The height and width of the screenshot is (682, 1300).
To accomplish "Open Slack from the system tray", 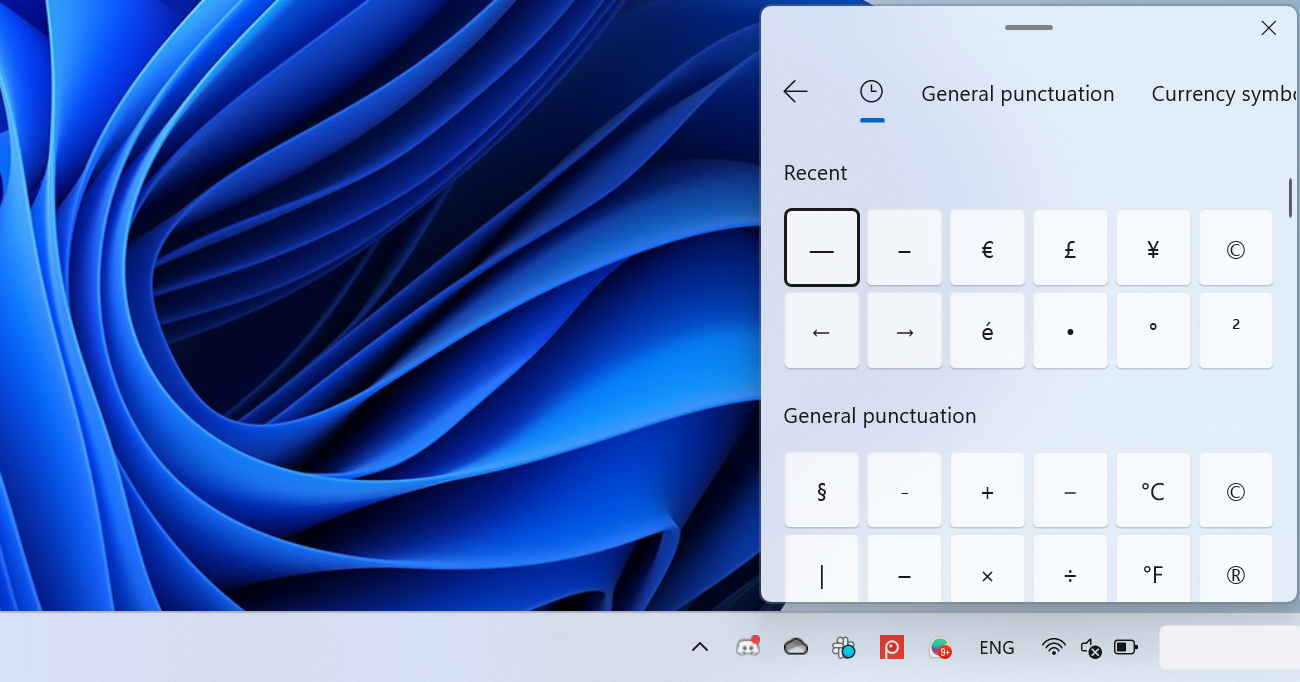I will pos(843,648).
